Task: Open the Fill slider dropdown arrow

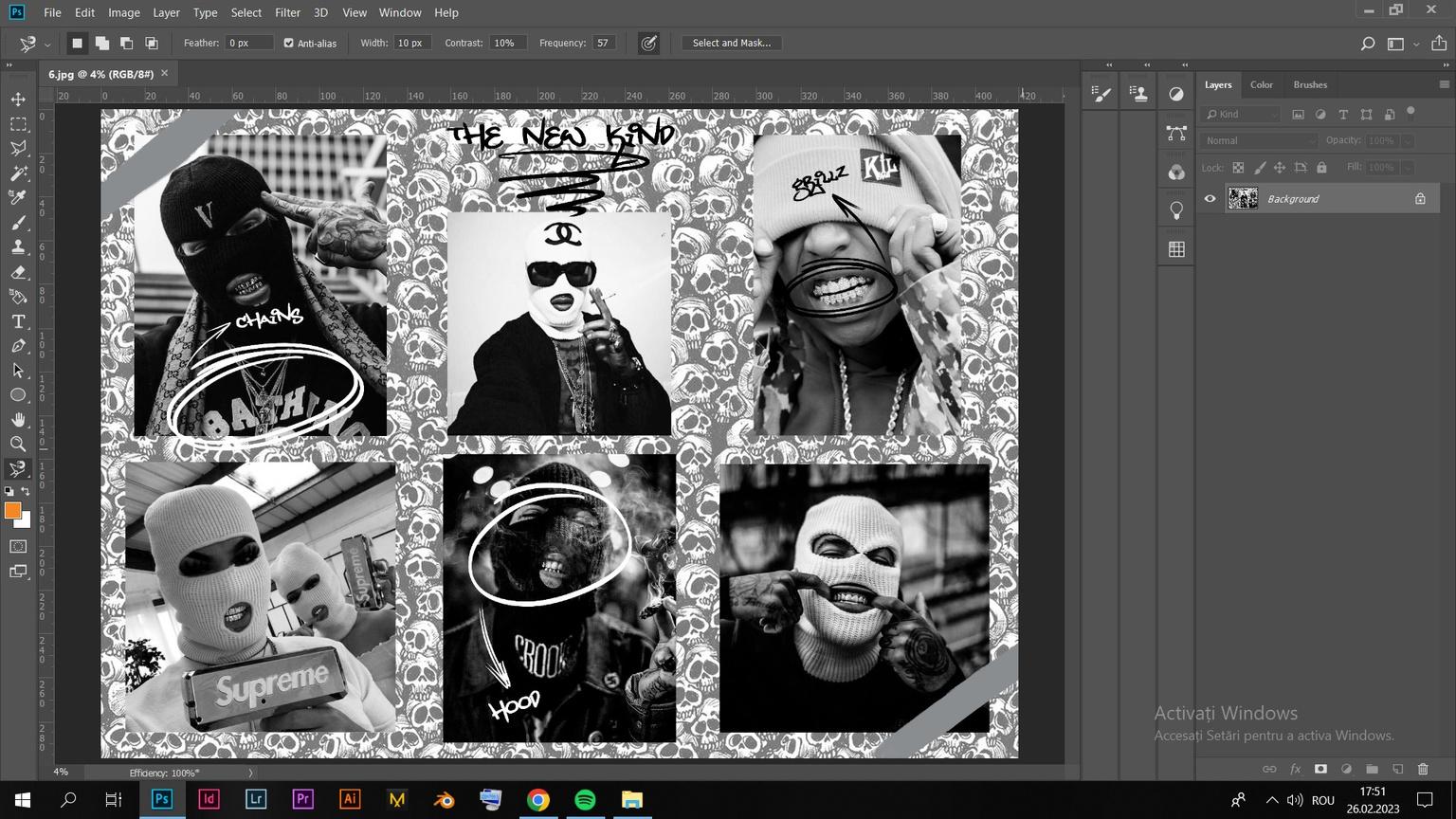Action: [1408, 167]
